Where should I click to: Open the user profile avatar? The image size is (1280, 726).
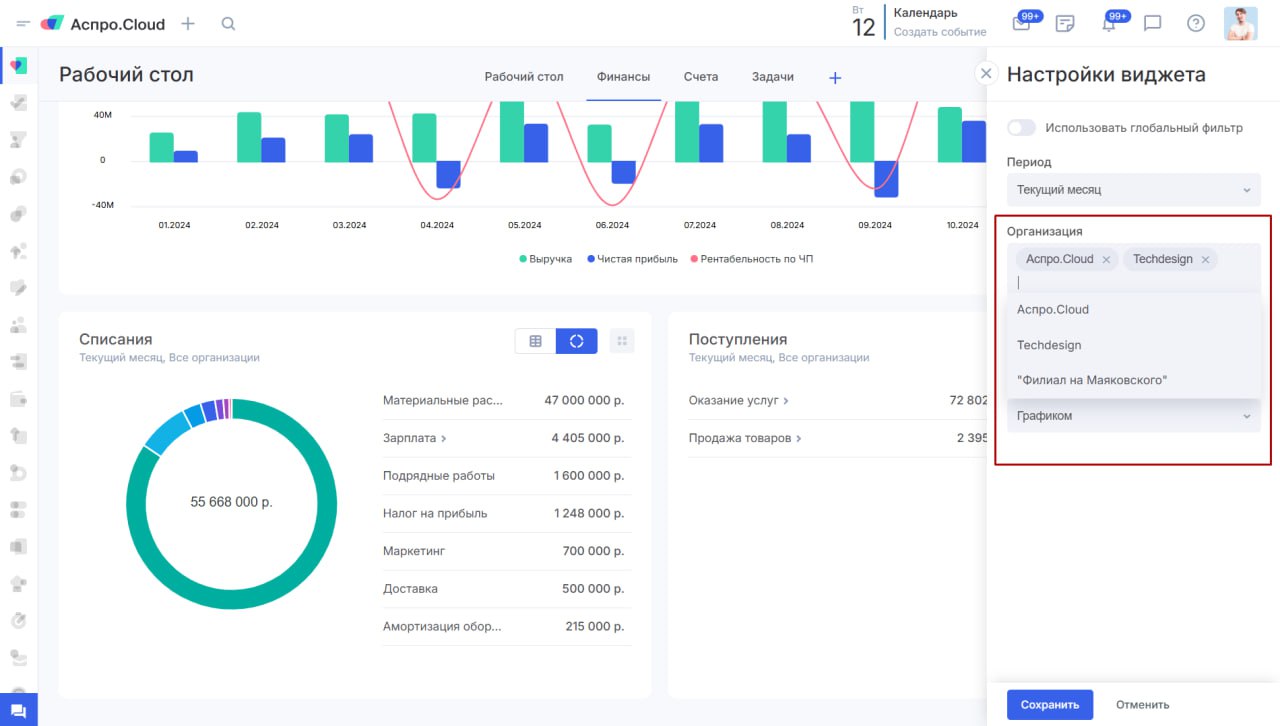[x=1241, y=24]
